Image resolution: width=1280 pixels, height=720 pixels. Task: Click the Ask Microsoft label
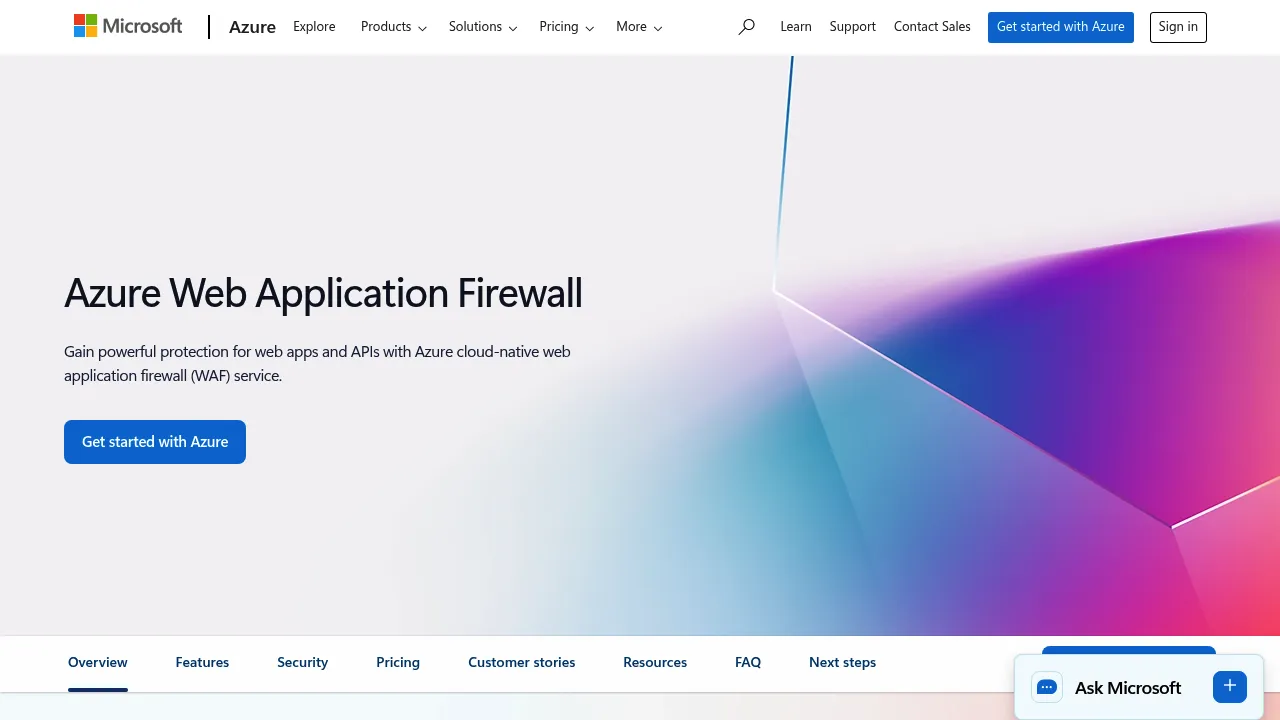[x=1128, y=688]
